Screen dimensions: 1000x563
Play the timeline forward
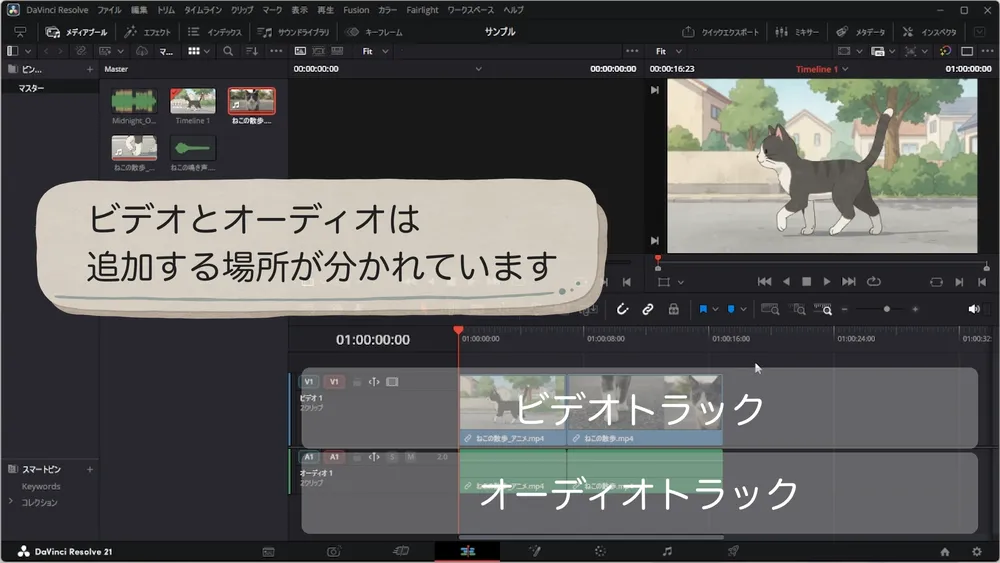coord(827,281)
